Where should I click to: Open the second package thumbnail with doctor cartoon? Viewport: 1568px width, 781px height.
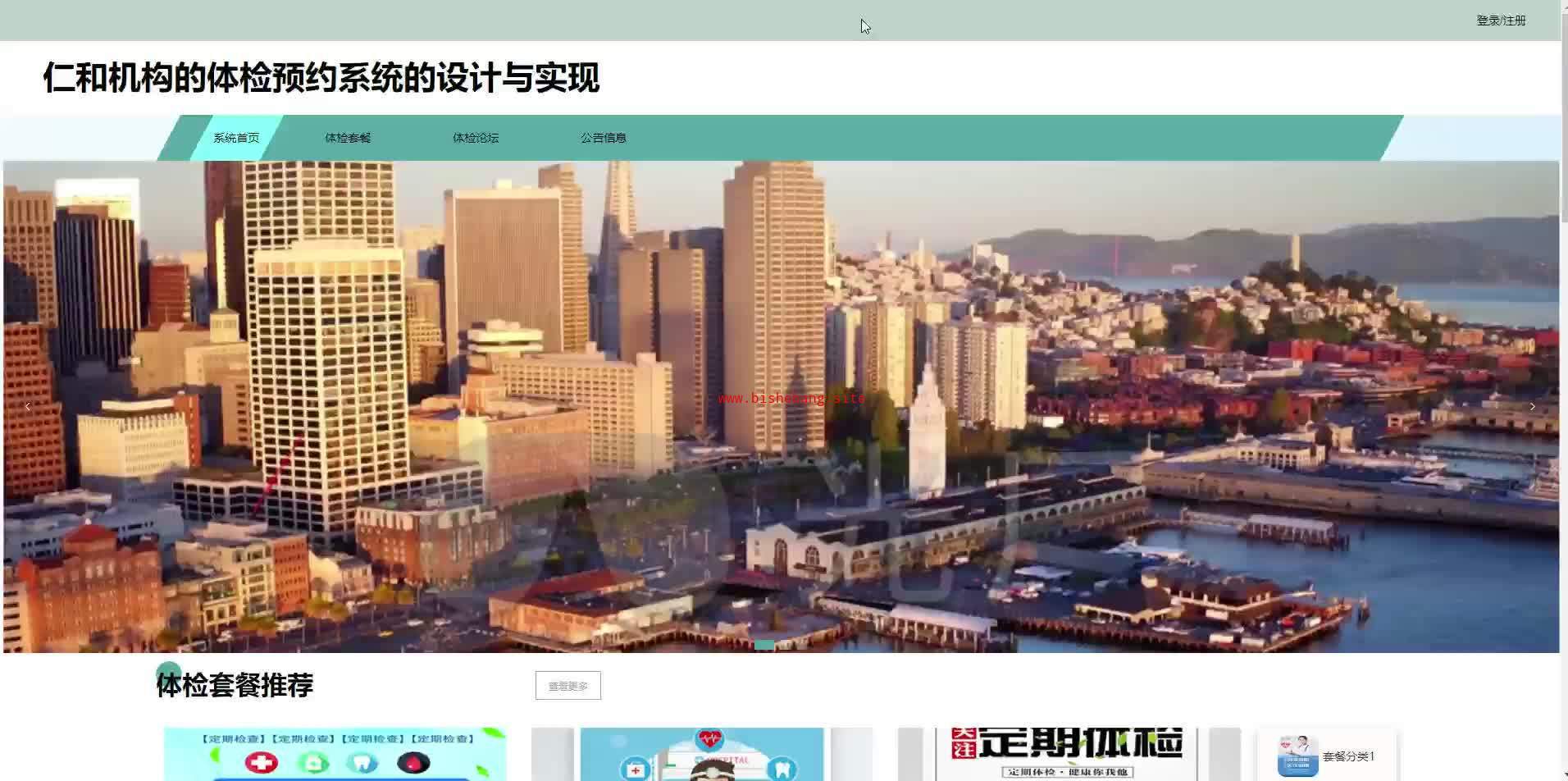point(701,755)
